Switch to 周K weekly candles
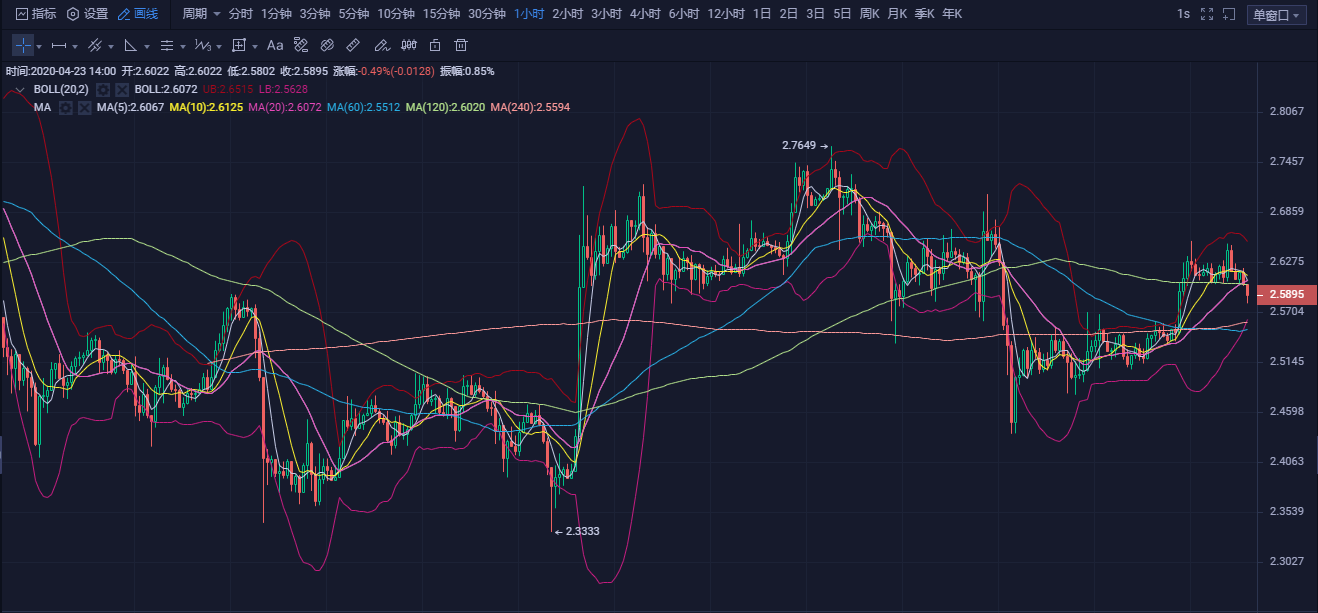Image resolution: width=1318 pixels, height=613 pixels. click(x=870, y=14)
